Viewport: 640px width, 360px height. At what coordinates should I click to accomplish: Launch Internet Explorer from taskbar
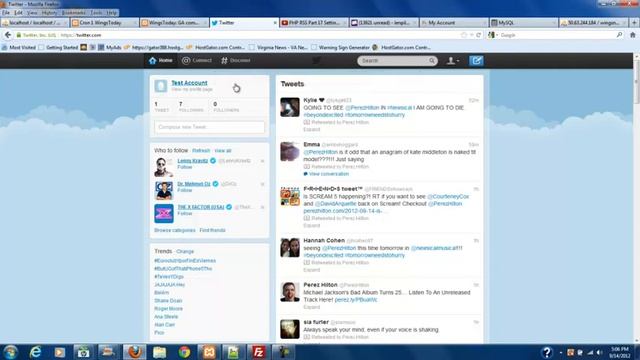click(x=36, y=352)
